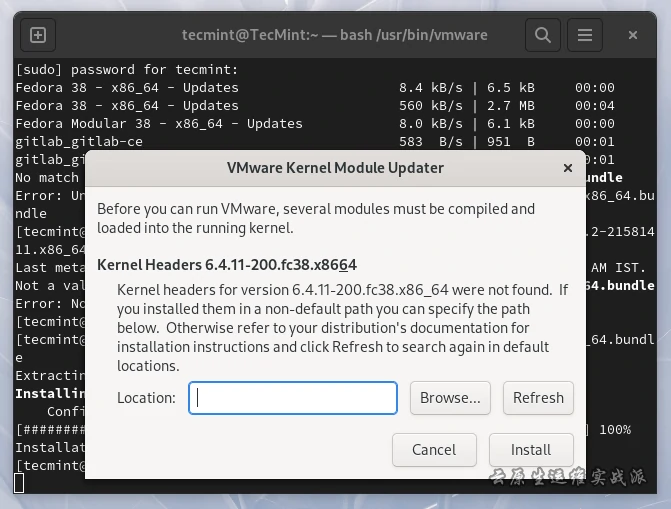Click the '2.7 MB' size value
671x509 pixels.
[x=511, y=106]
